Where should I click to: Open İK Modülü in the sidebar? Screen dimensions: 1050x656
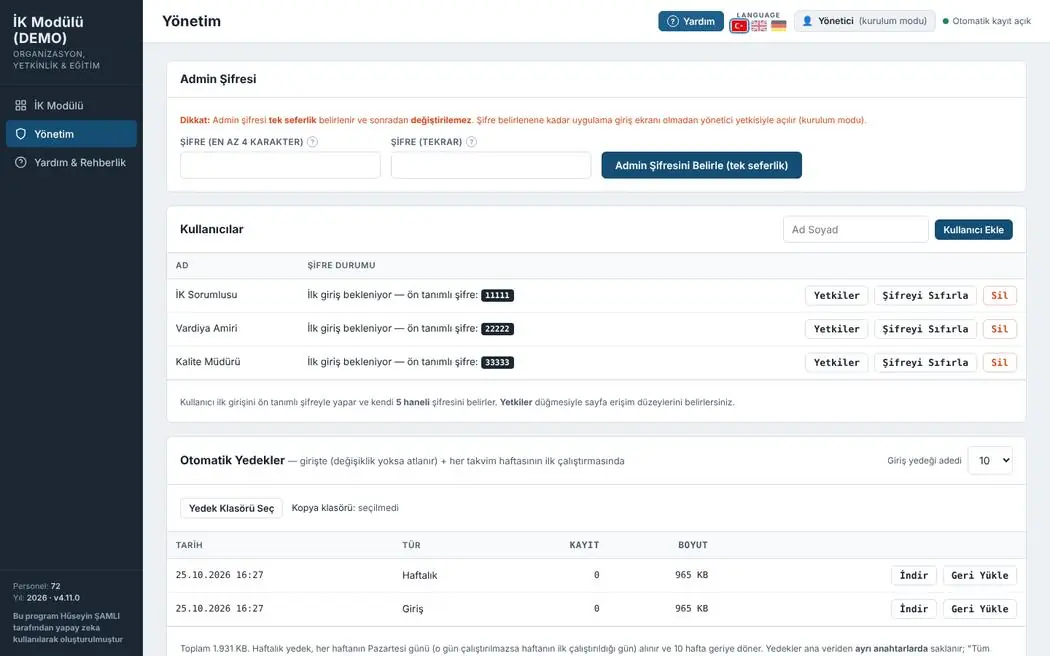71,105
